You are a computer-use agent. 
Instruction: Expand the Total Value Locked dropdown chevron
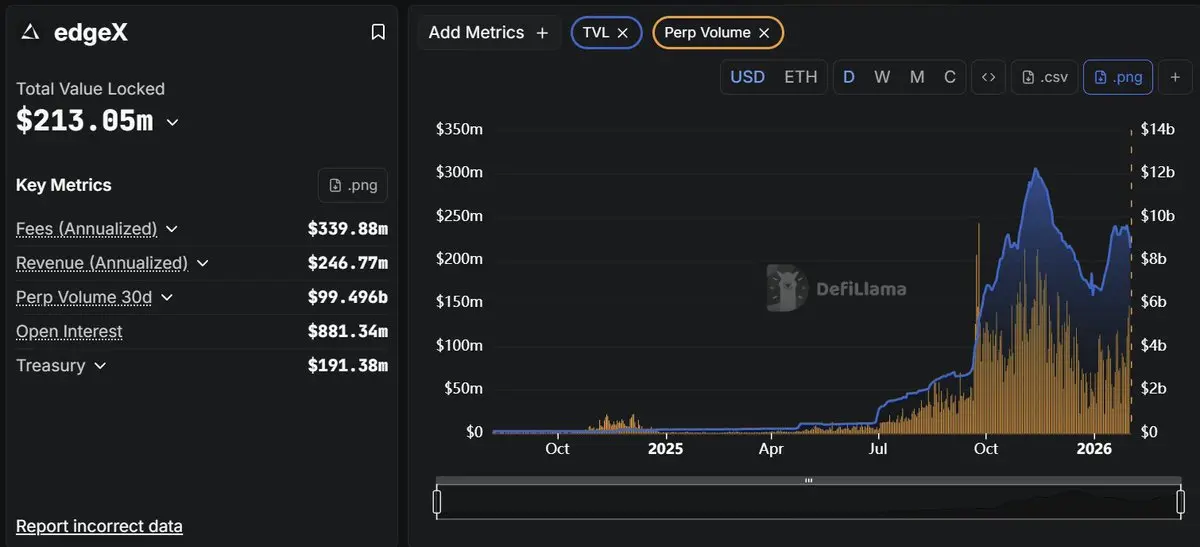[x=172, y=122]
